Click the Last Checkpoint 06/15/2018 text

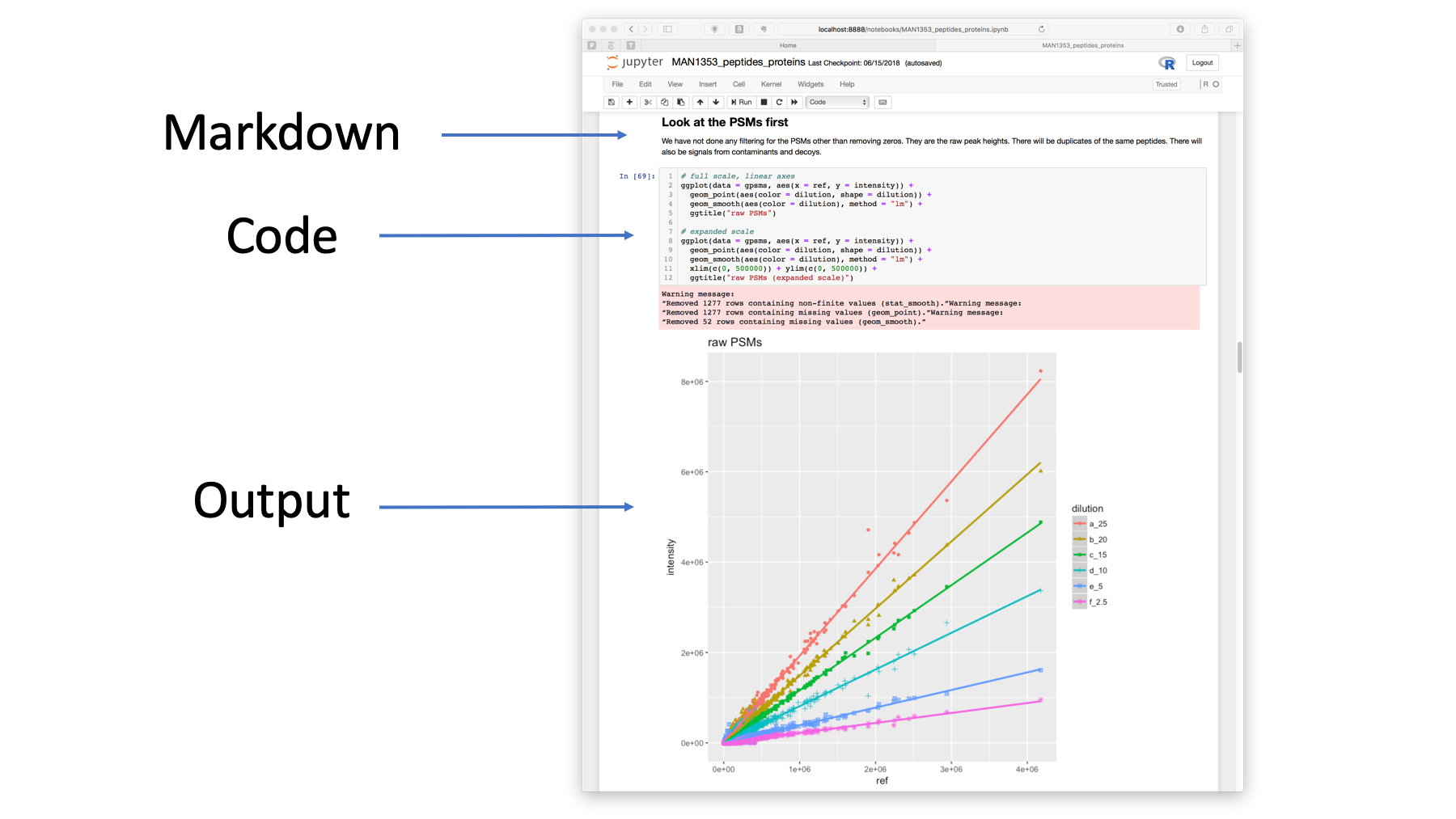(x=853, y=63)
